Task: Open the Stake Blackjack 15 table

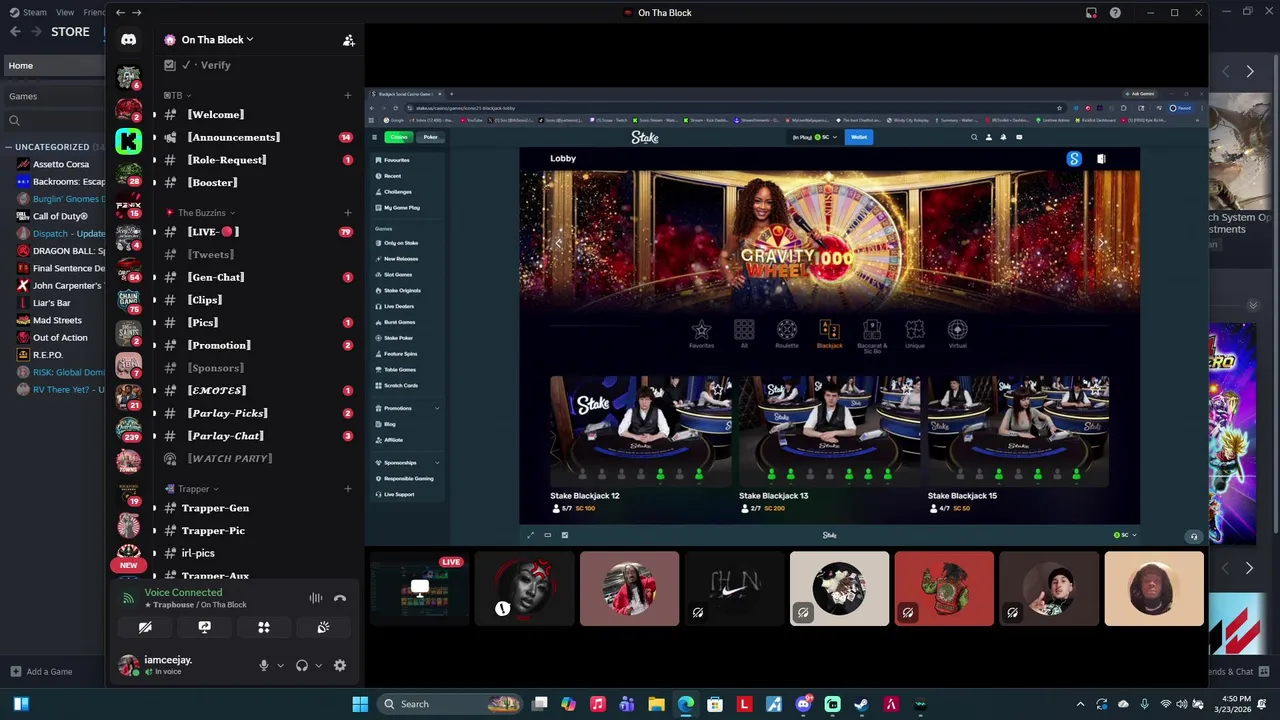Action: pyautogui.click(x=1018, y=445)
